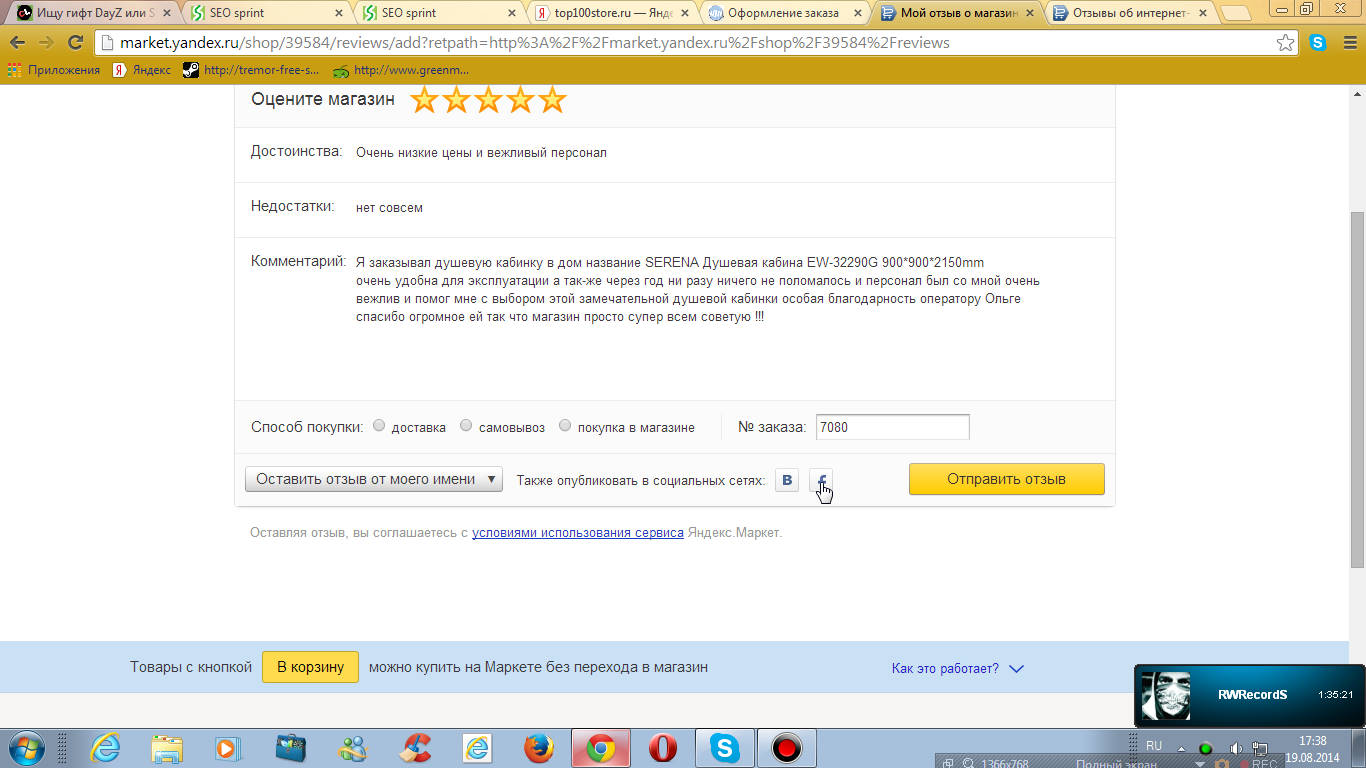Click page vertical scrollbar thumb

coord(1357,390)
